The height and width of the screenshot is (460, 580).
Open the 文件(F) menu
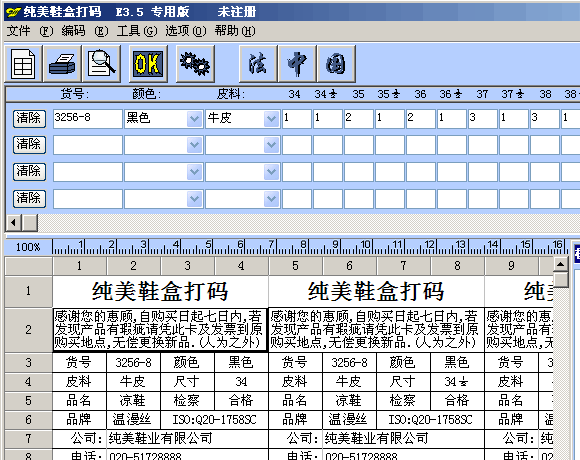[30, 31]
